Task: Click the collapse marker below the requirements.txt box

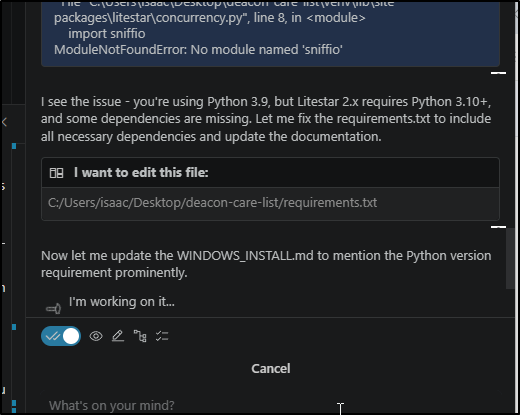Action: (498, 227)
